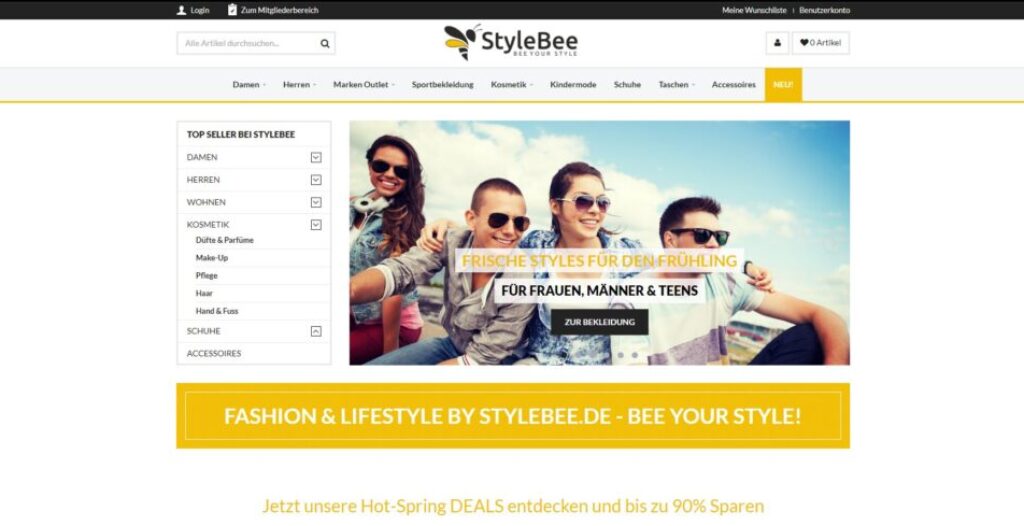This screenshot has width=1024, height=526.
Task: Click the search magnifier icon
Action: (x=325, y=43)
